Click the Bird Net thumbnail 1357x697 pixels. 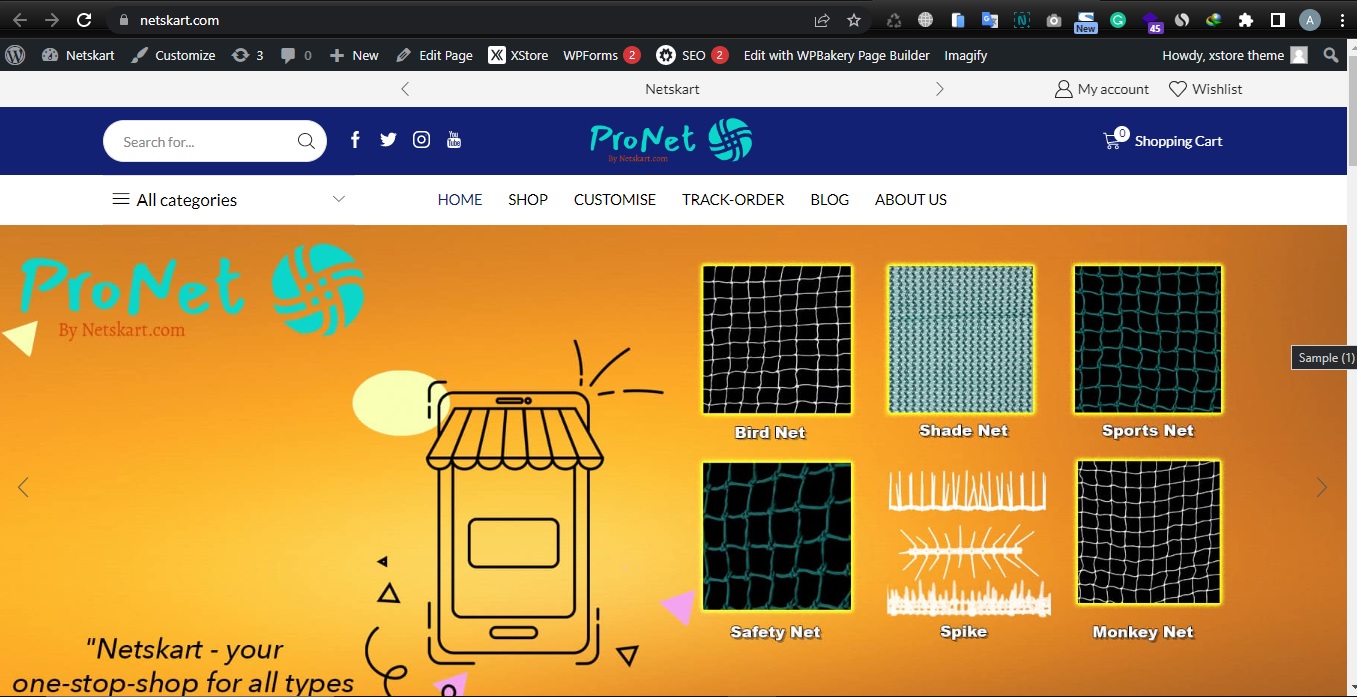pyautogui.click(x=777, y=340)
